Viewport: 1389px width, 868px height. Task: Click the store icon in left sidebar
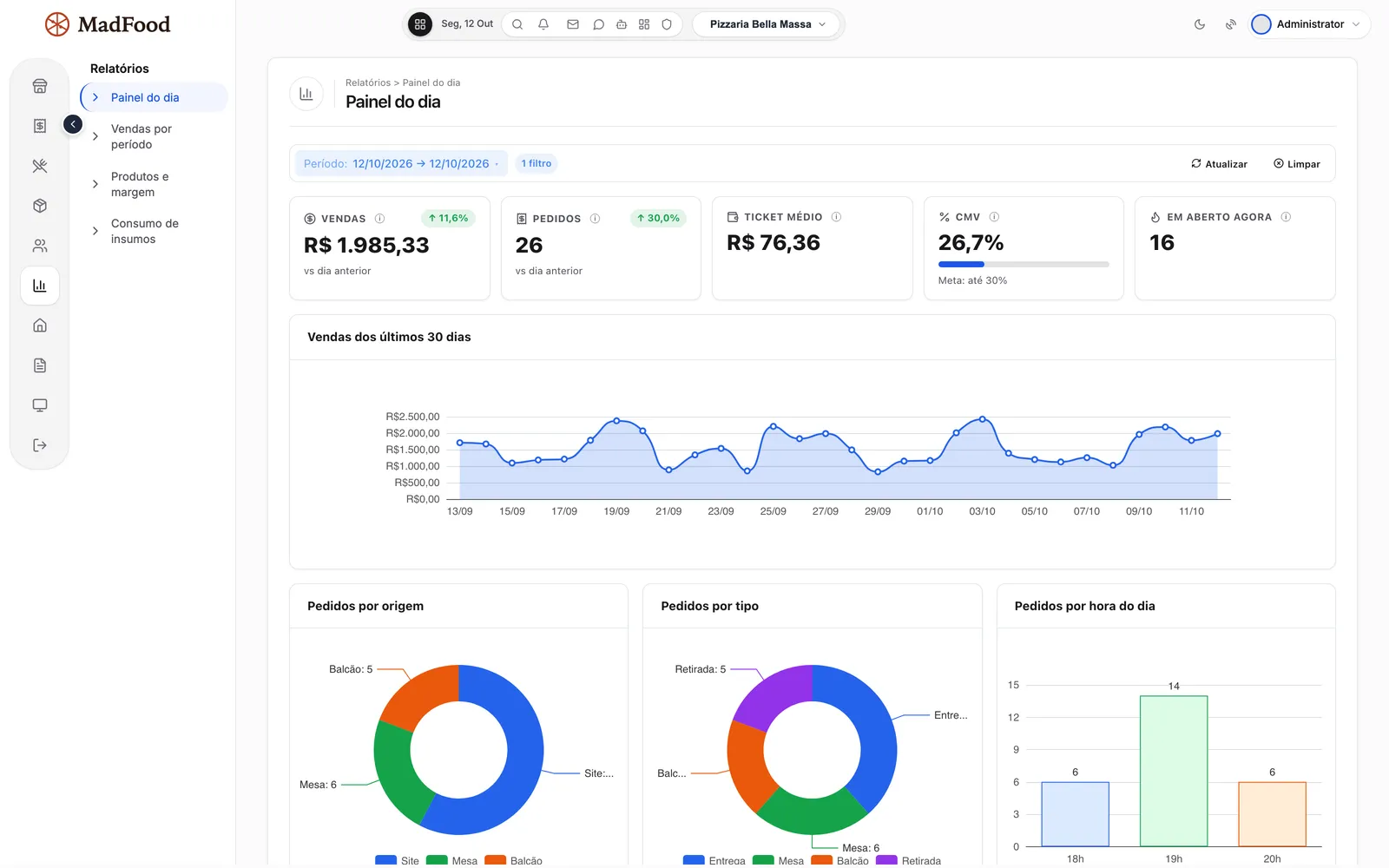click(40, 86)
